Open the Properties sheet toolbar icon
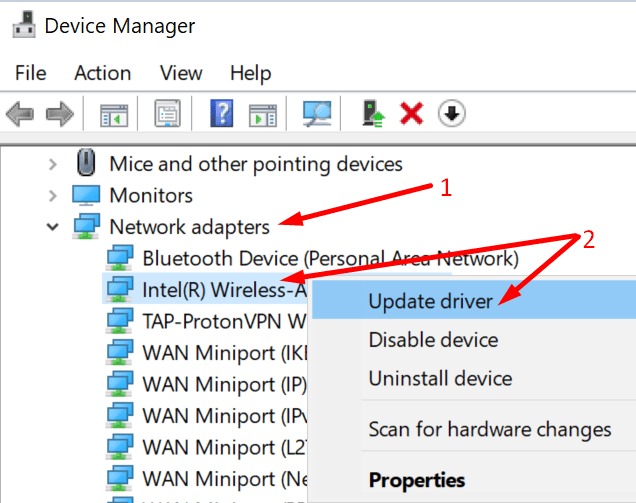636x503 pixels. pyautogui.click(x=168, y=113)
